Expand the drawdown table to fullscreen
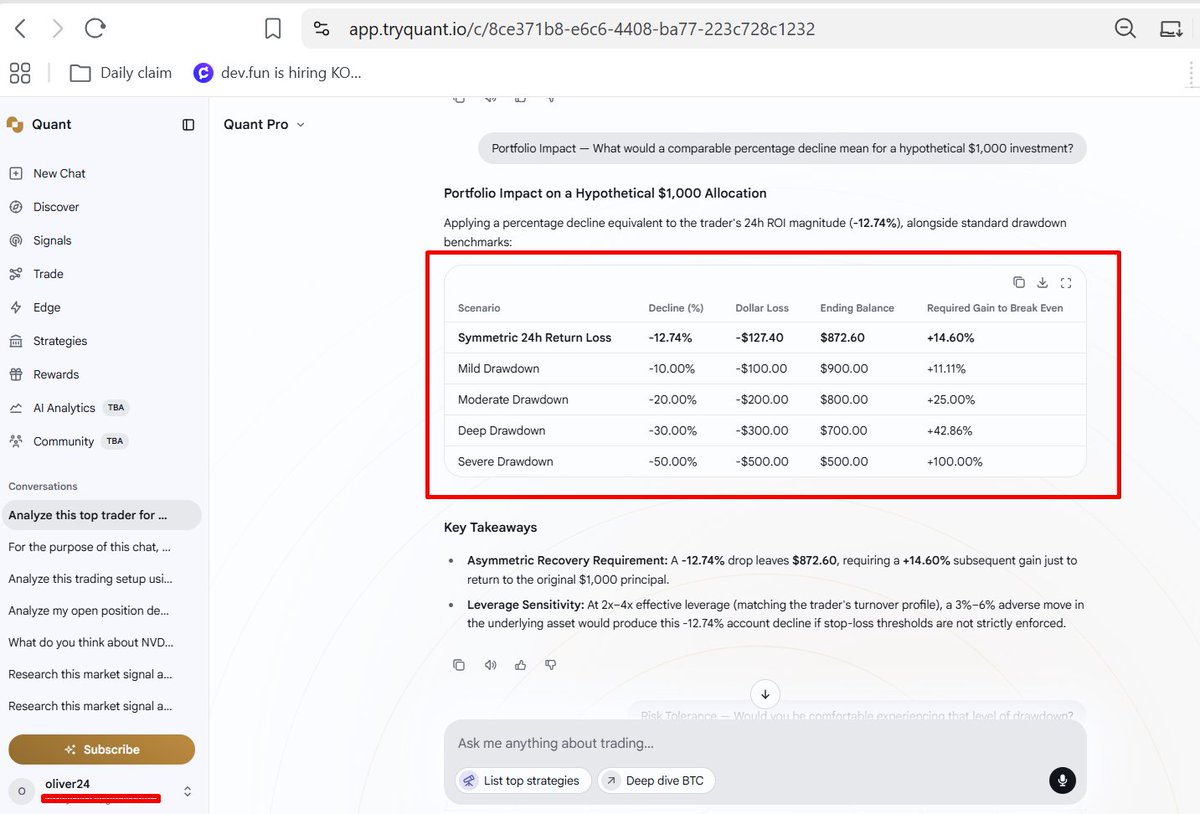This screenshot has width=1200, height=814. (1066, 282)
